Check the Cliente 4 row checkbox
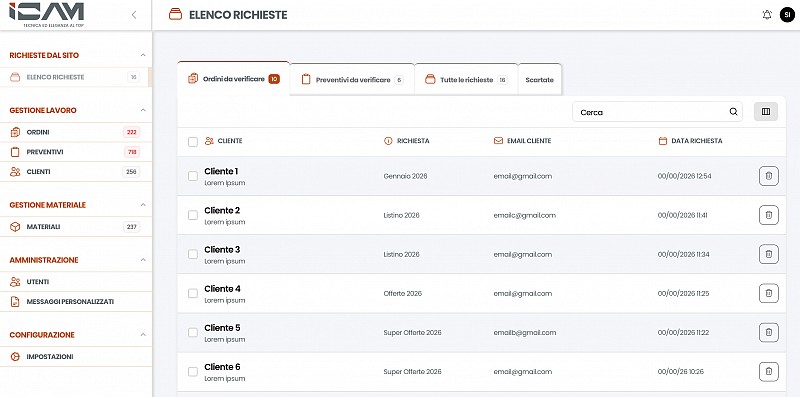The image size is (800, 397). 193,293
